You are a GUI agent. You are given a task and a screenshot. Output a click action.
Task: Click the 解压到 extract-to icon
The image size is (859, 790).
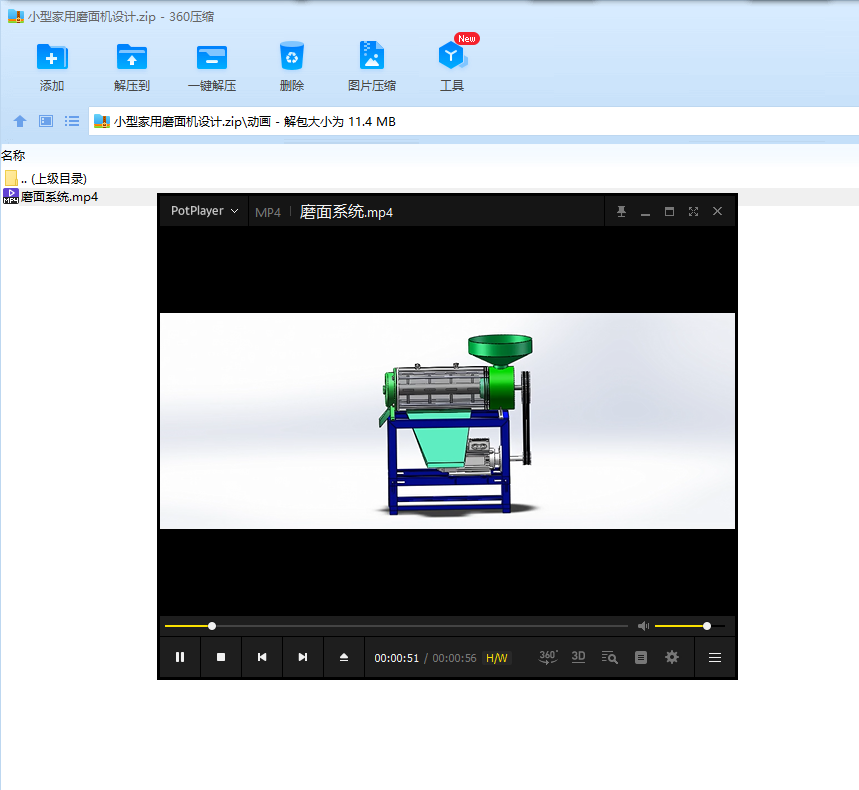pyautogui.click(x=131, y=57)
